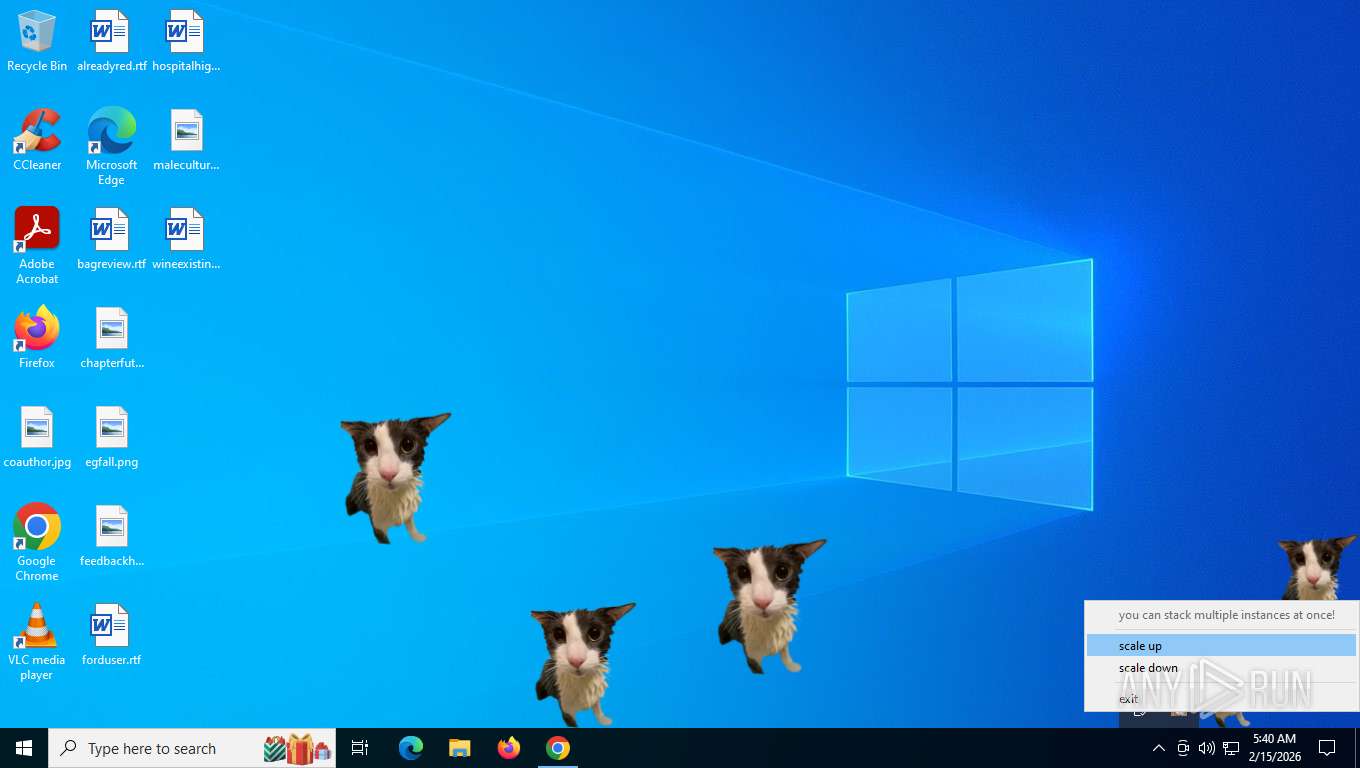Select the CCleaner shortcut
The height and width of the screenshot is (768, 1360).
(x=37, y=141)
